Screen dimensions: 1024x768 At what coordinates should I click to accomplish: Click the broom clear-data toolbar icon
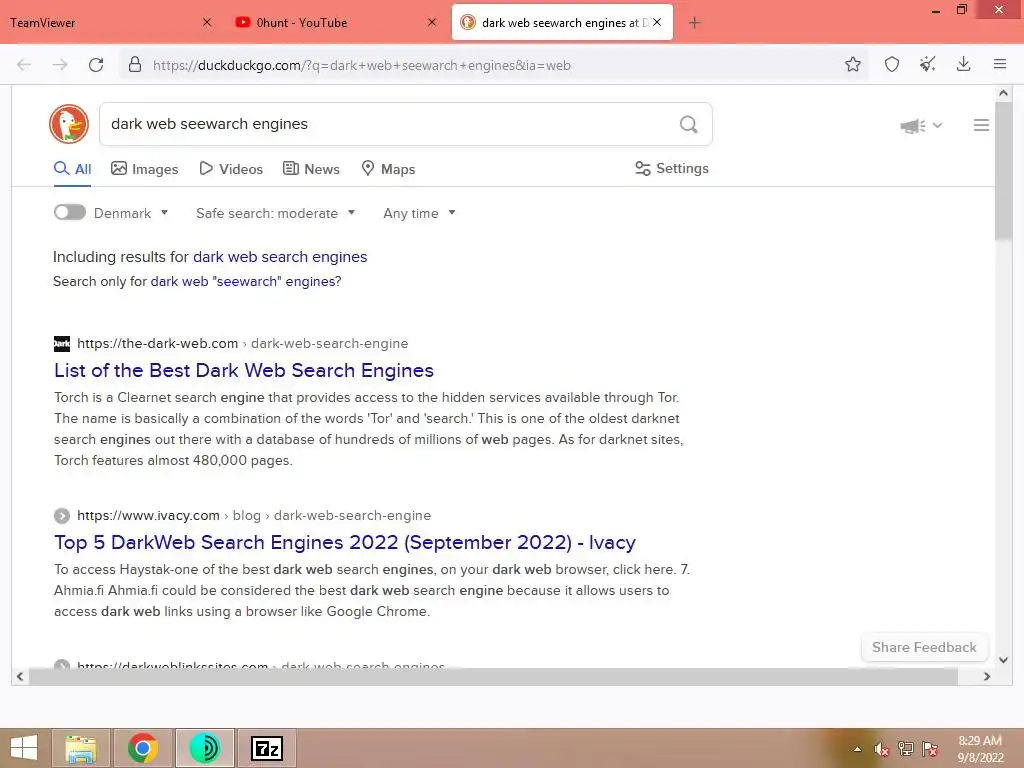click(x=927, y=64)
